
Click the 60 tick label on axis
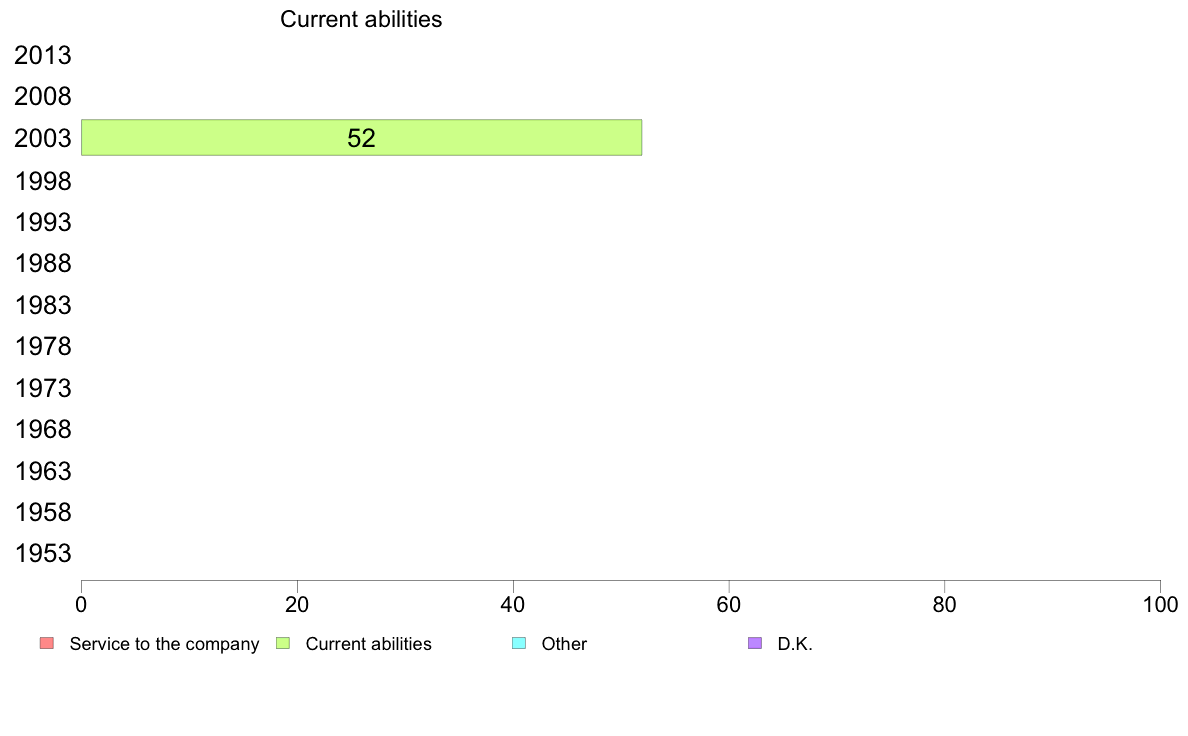[x=729, y=604]
